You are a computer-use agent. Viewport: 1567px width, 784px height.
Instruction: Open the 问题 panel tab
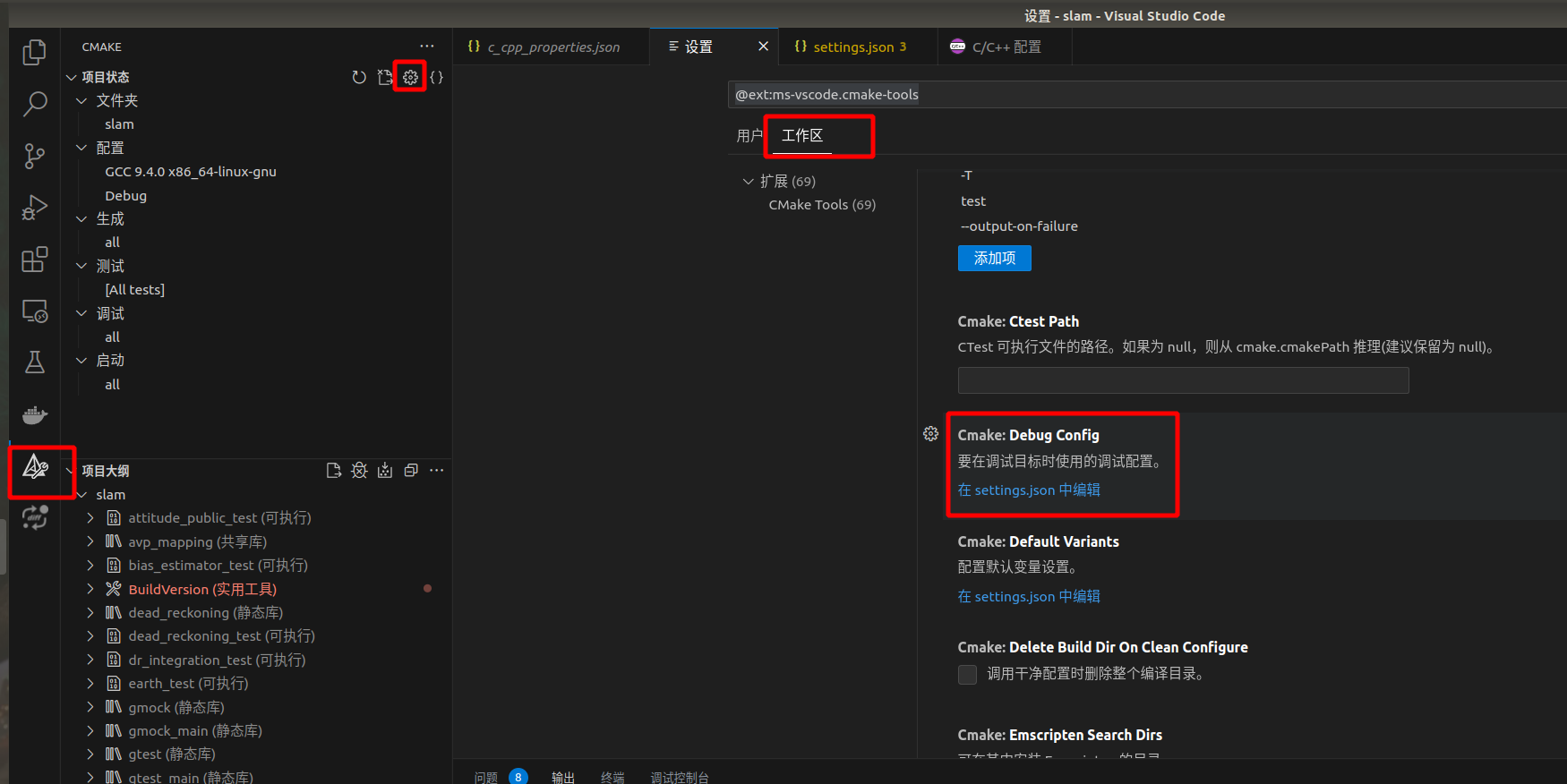point(486,778)
